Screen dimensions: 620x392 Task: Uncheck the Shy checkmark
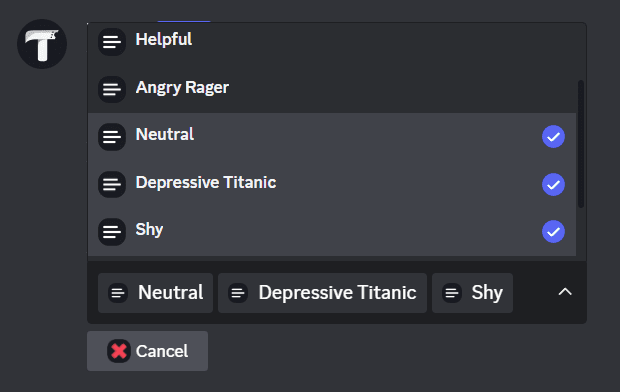[x=553, y=231]
